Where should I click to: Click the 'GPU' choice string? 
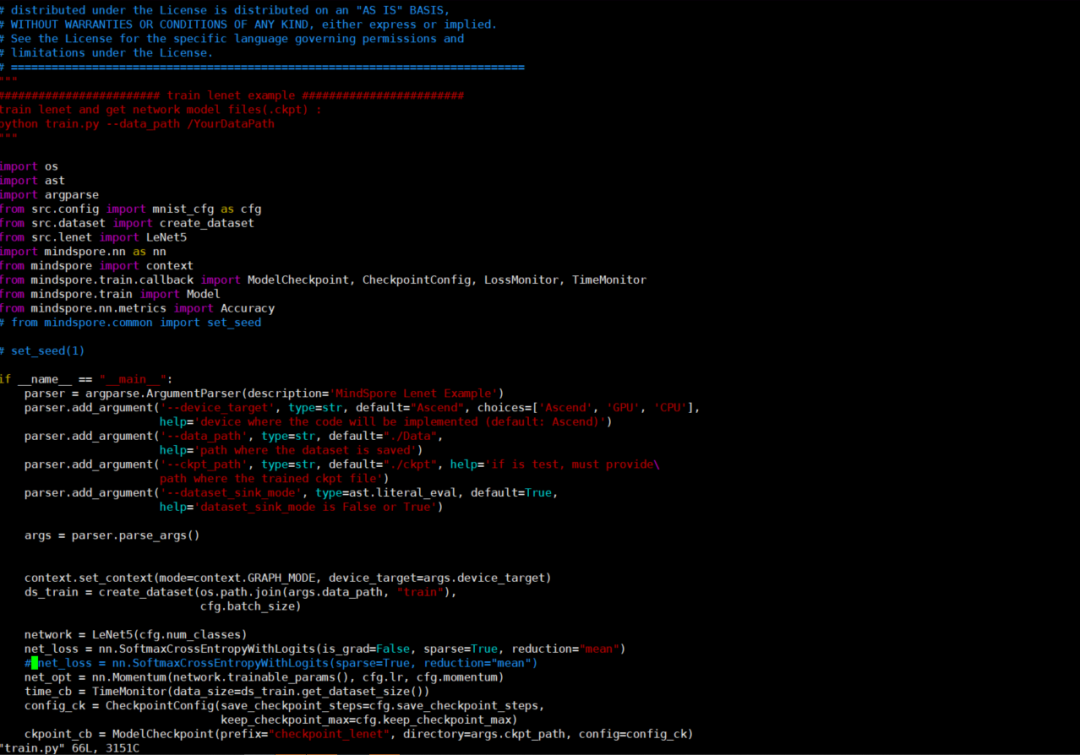pyautogui.click(x=623, y=408)
